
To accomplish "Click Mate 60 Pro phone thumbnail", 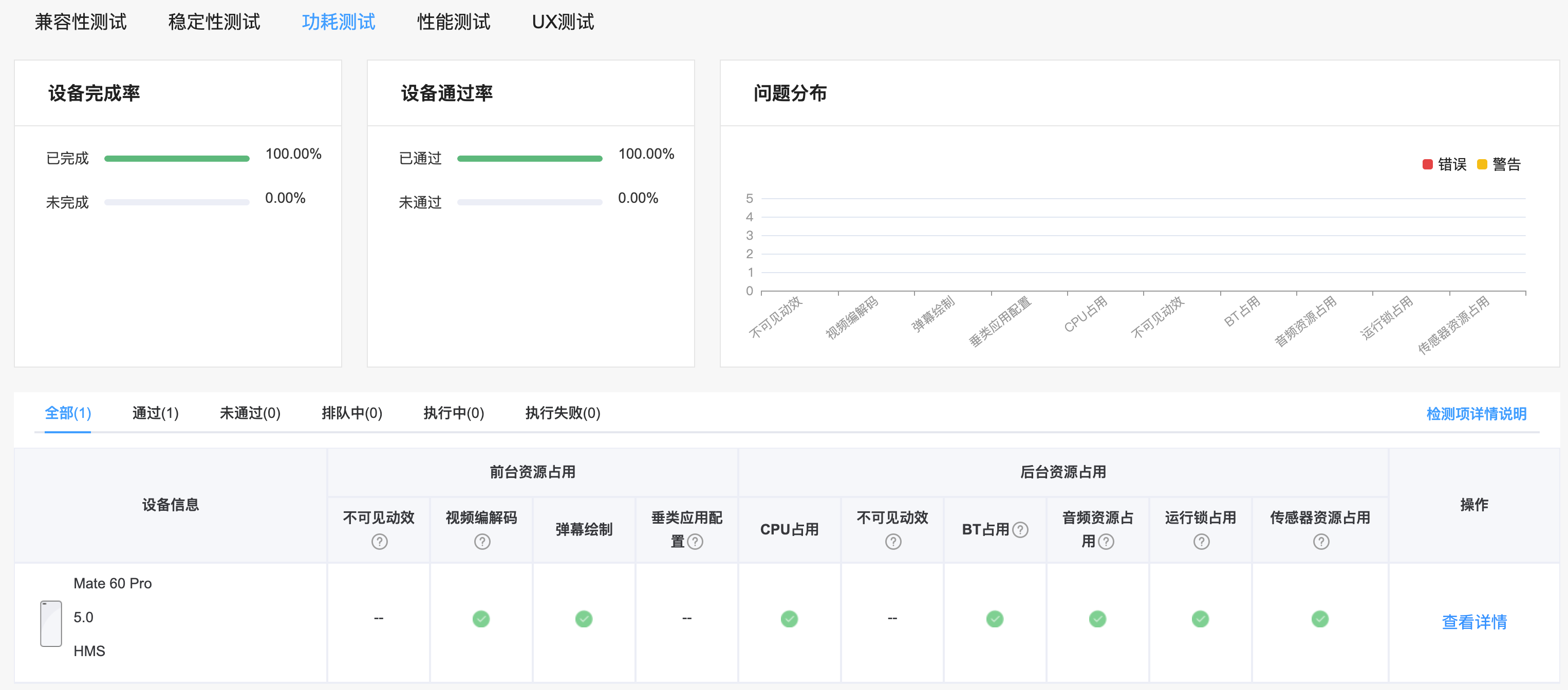I will click(51, 623).
